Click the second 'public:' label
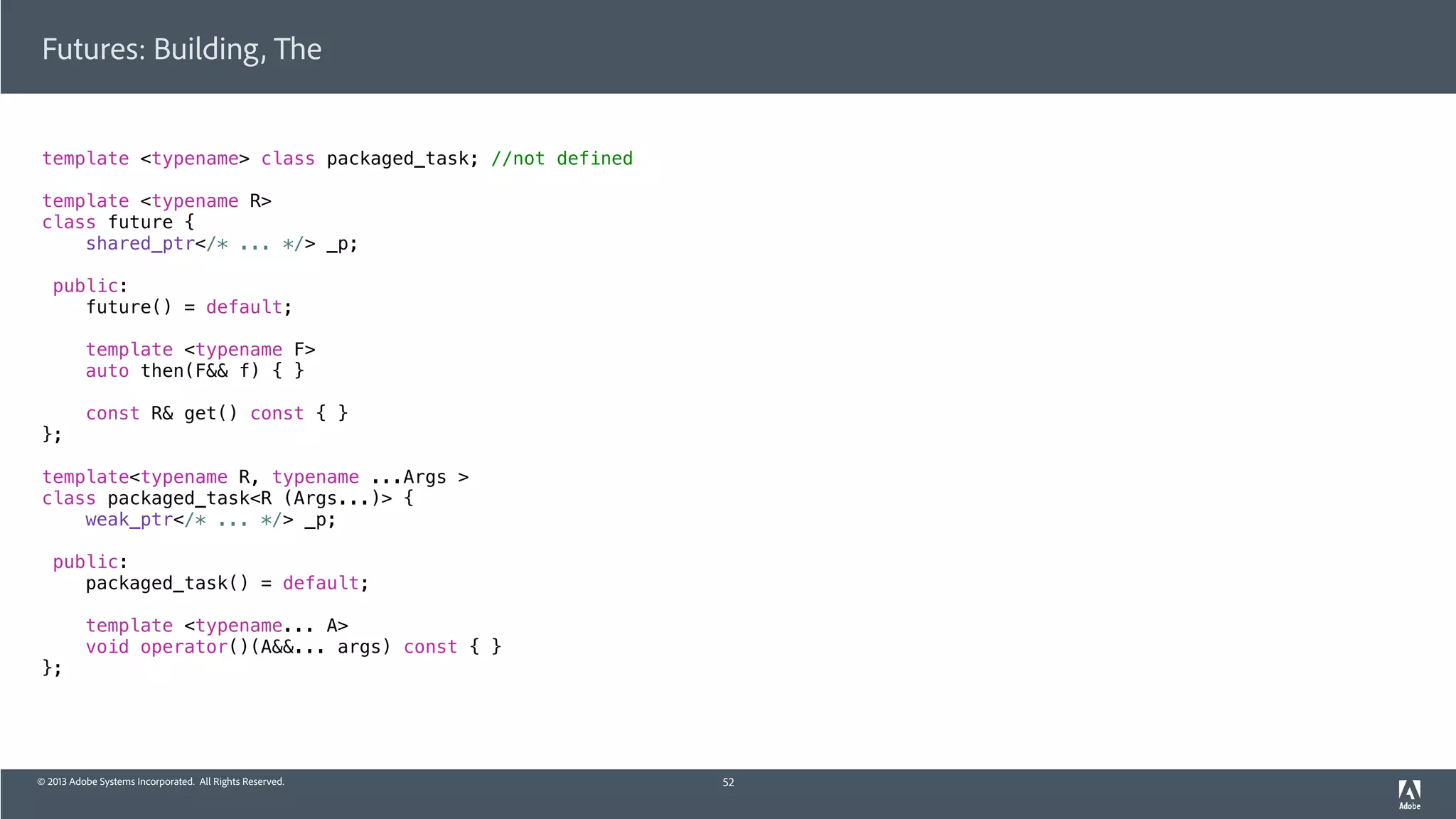Image resolution: width=1456 pixels, height=819 pixels. (x=90, y=562)
